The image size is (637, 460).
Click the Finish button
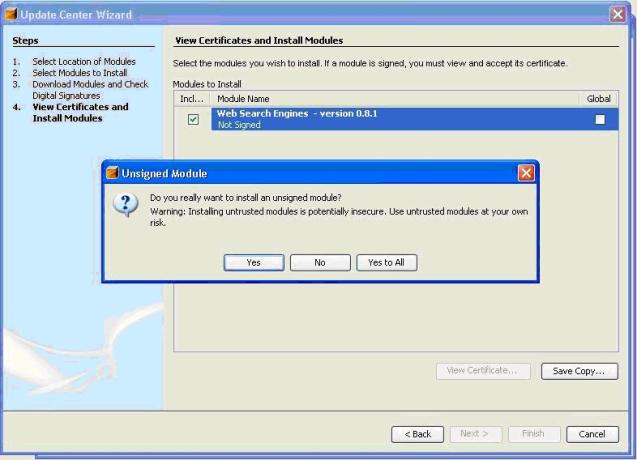coord(533,433)
